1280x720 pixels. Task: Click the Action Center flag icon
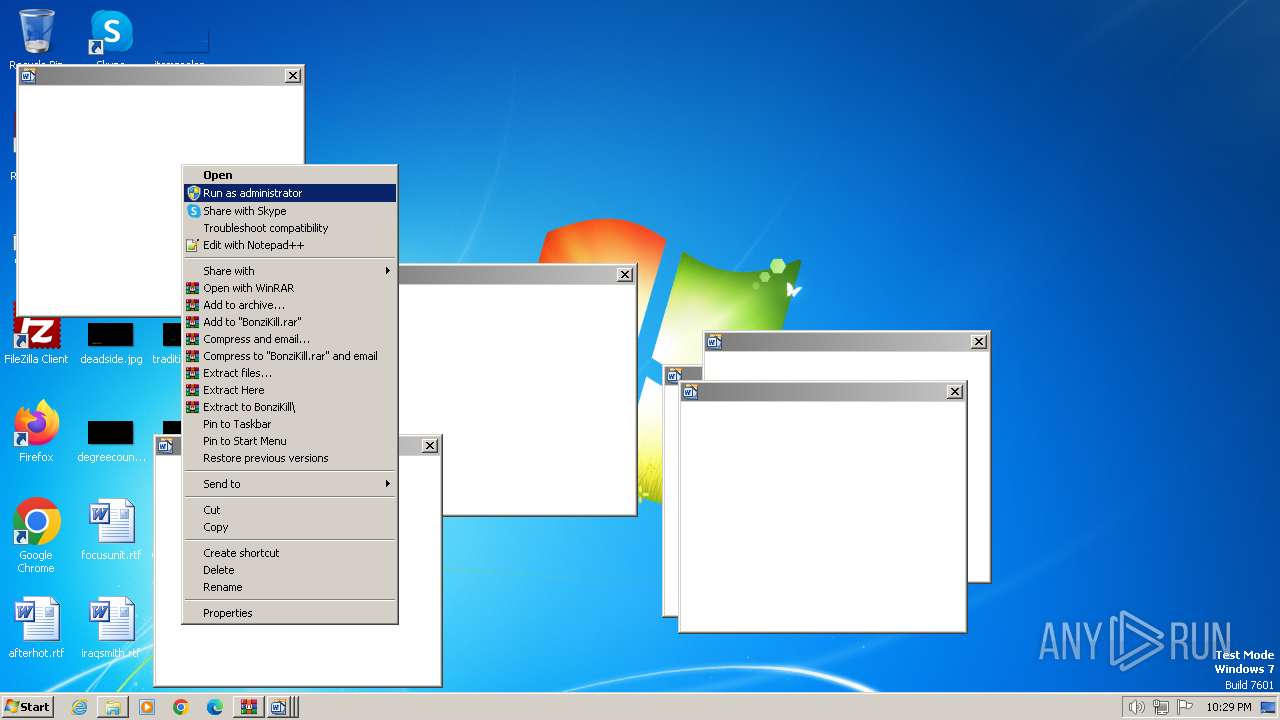pyautogui.click(x=1186, y=707)
